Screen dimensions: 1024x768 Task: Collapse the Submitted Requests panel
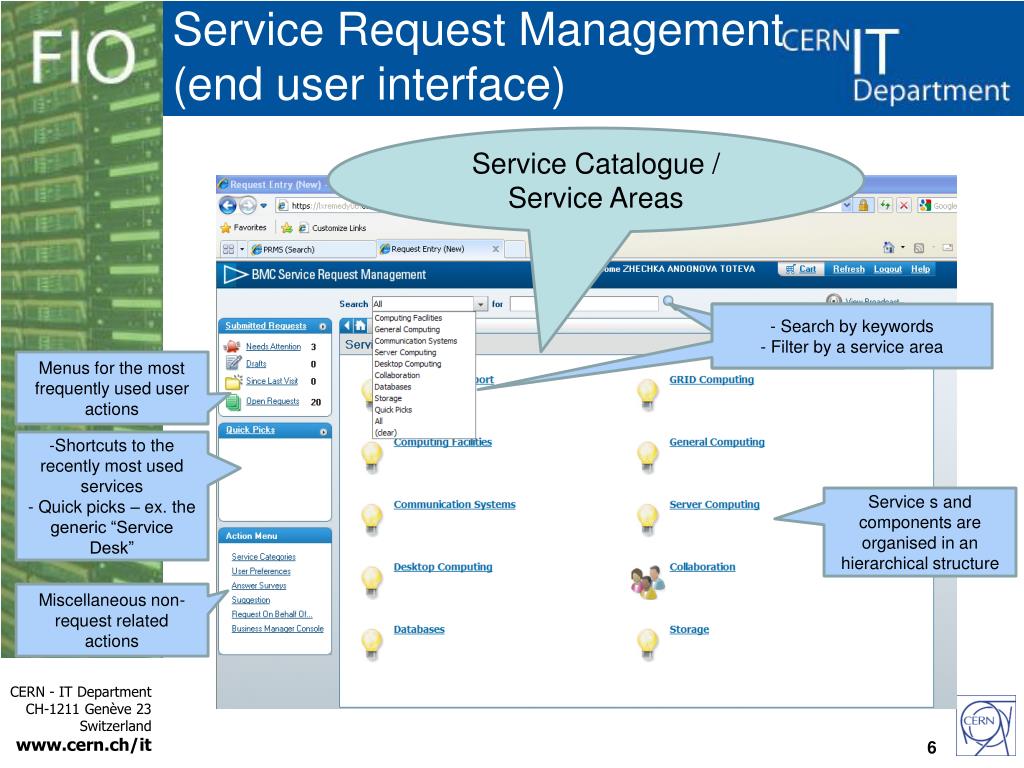point(323,326)
